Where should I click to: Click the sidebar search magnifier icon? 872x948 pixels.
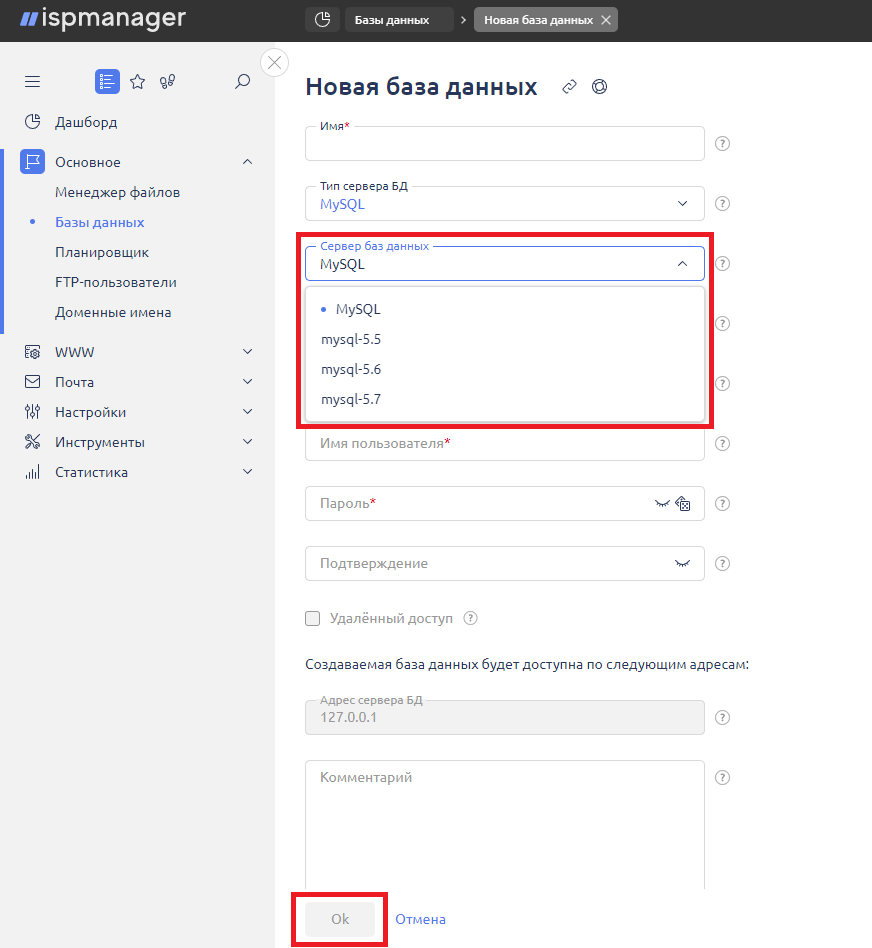(242, 82)
